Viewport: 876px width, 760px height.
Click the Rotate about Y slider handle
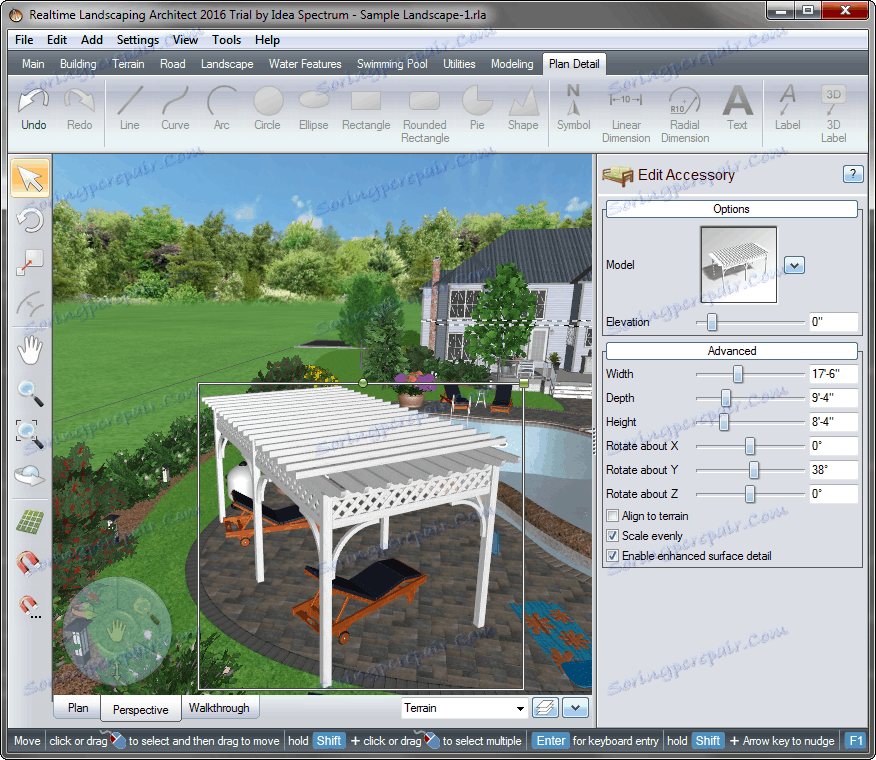click(x=754, y=470)
